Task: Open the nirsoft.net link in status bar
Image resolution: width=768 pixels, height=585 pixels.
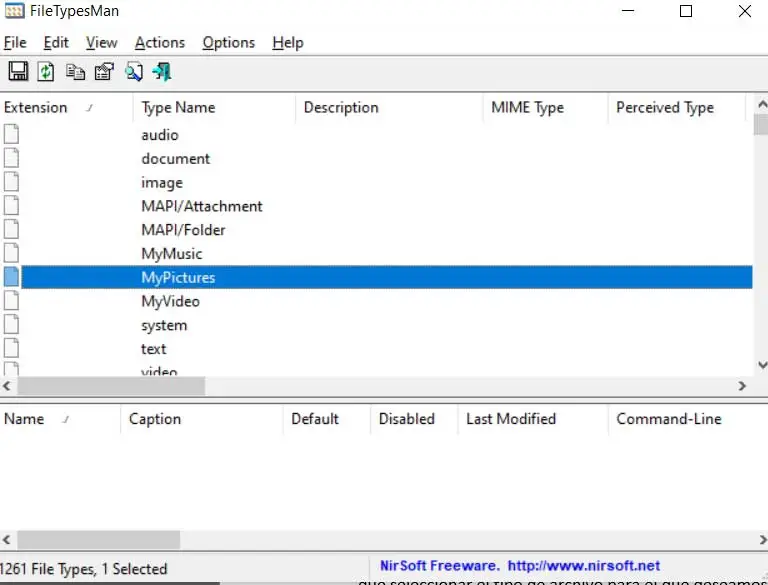Action: (x=583, y=566)
